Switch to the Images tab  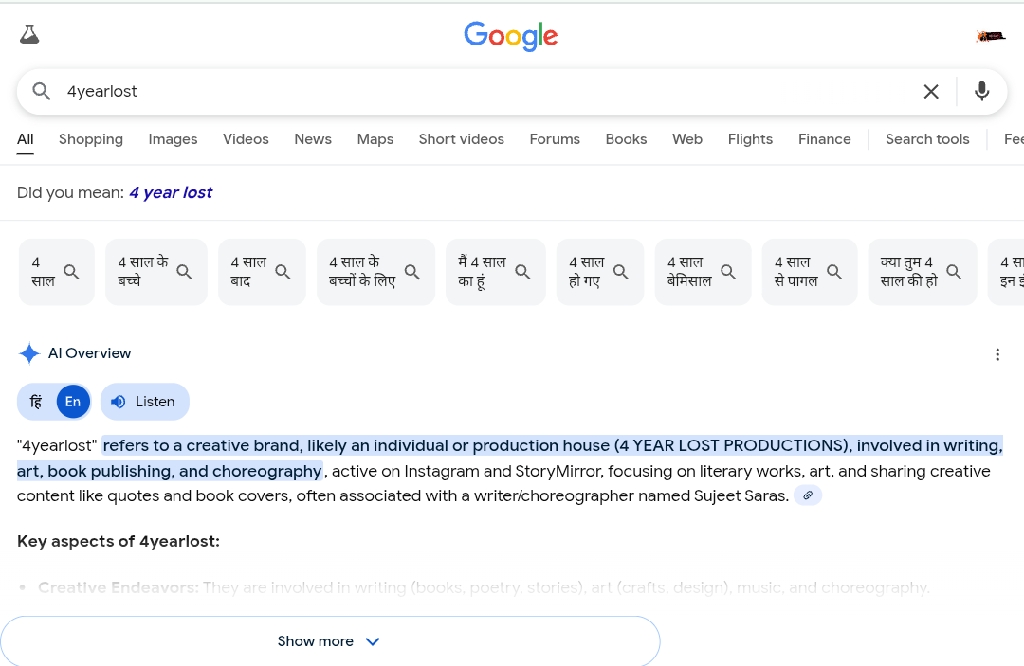[172, 139]
